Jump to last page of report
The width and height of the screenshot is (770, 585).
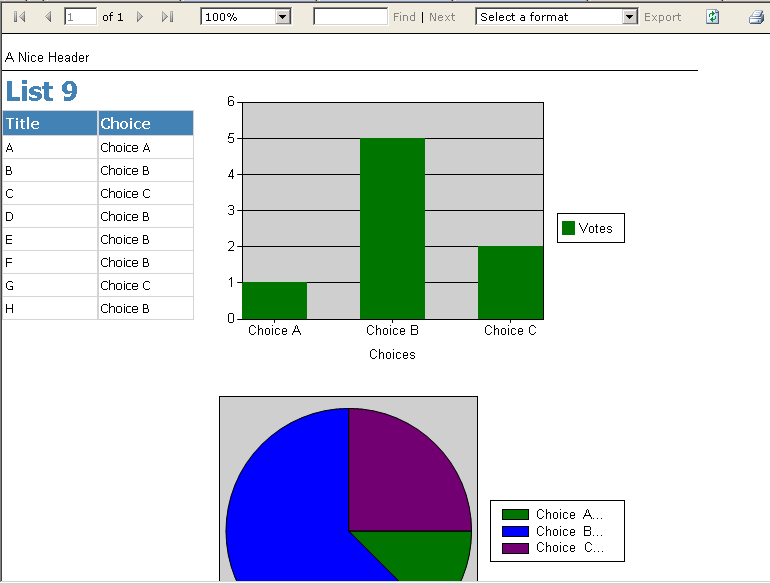167,17
